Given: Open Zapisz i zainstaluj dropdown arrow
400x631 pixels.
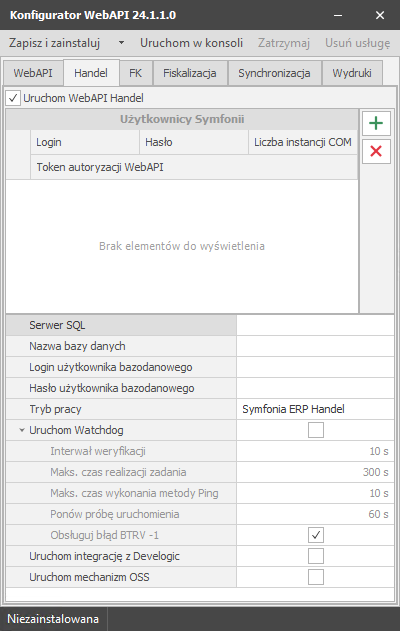Looking at the screenshot, I should [x=121, y=43].
